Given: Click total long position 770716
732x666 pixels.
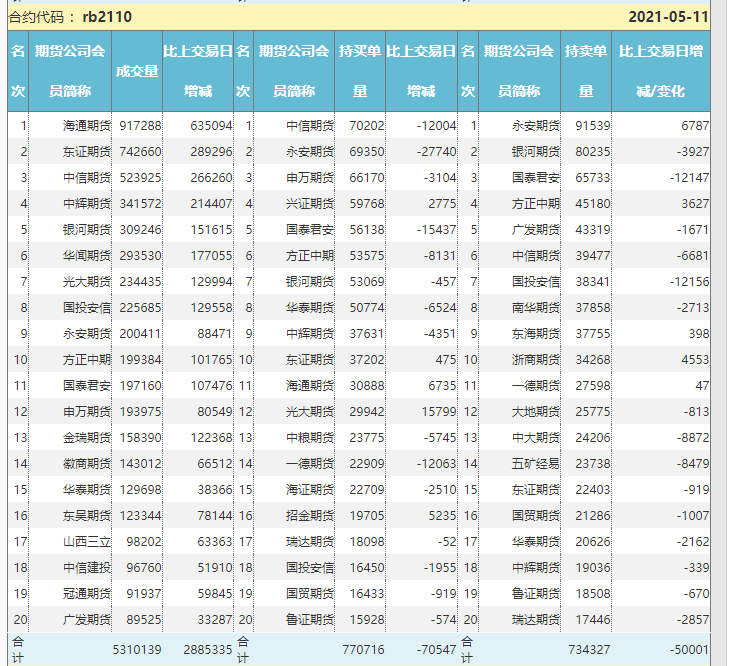Looking at the screenshot, I should tap(363, 650).
